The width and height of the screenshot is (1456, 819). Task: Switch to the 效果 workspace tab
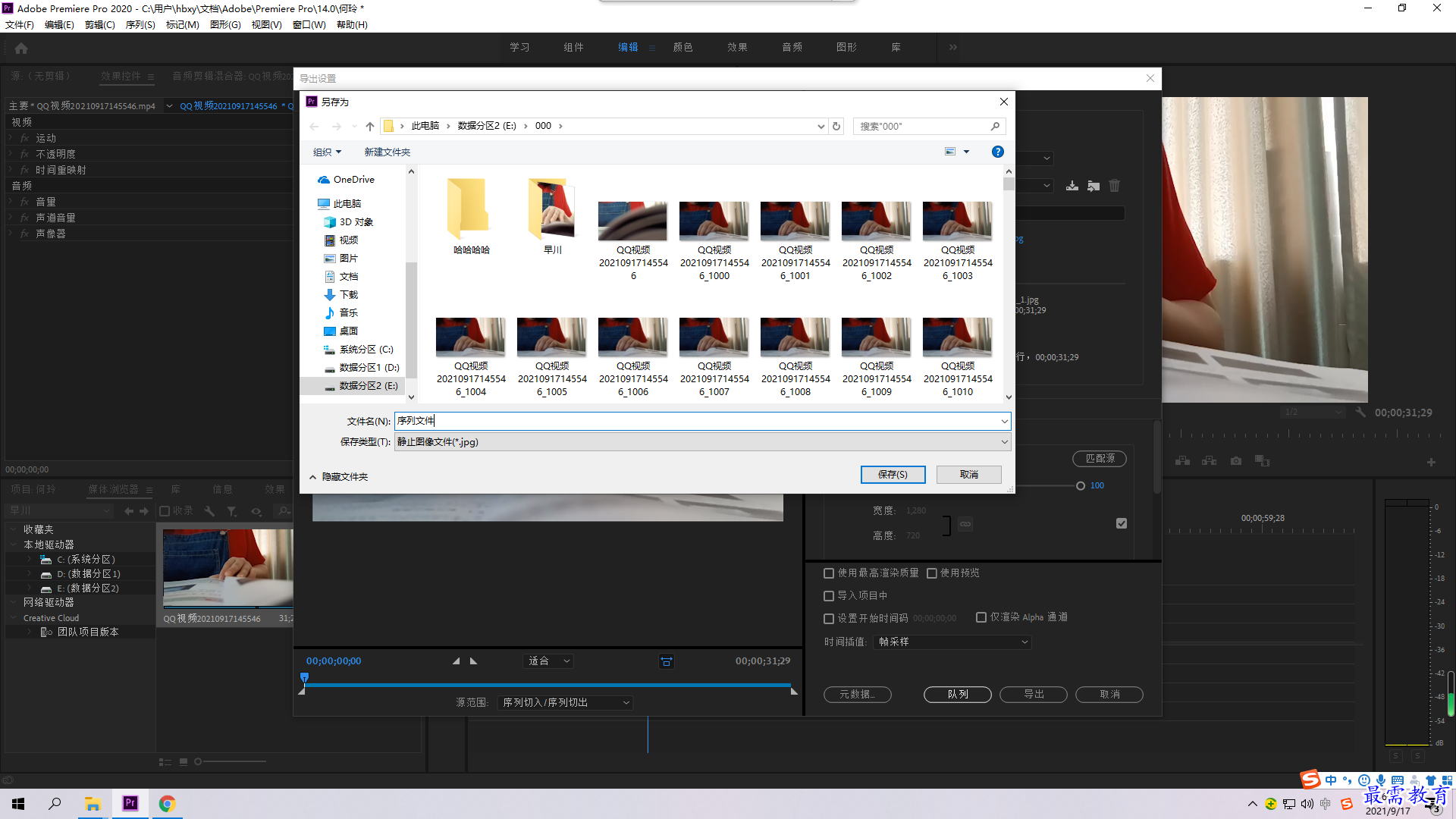(738, 47)
